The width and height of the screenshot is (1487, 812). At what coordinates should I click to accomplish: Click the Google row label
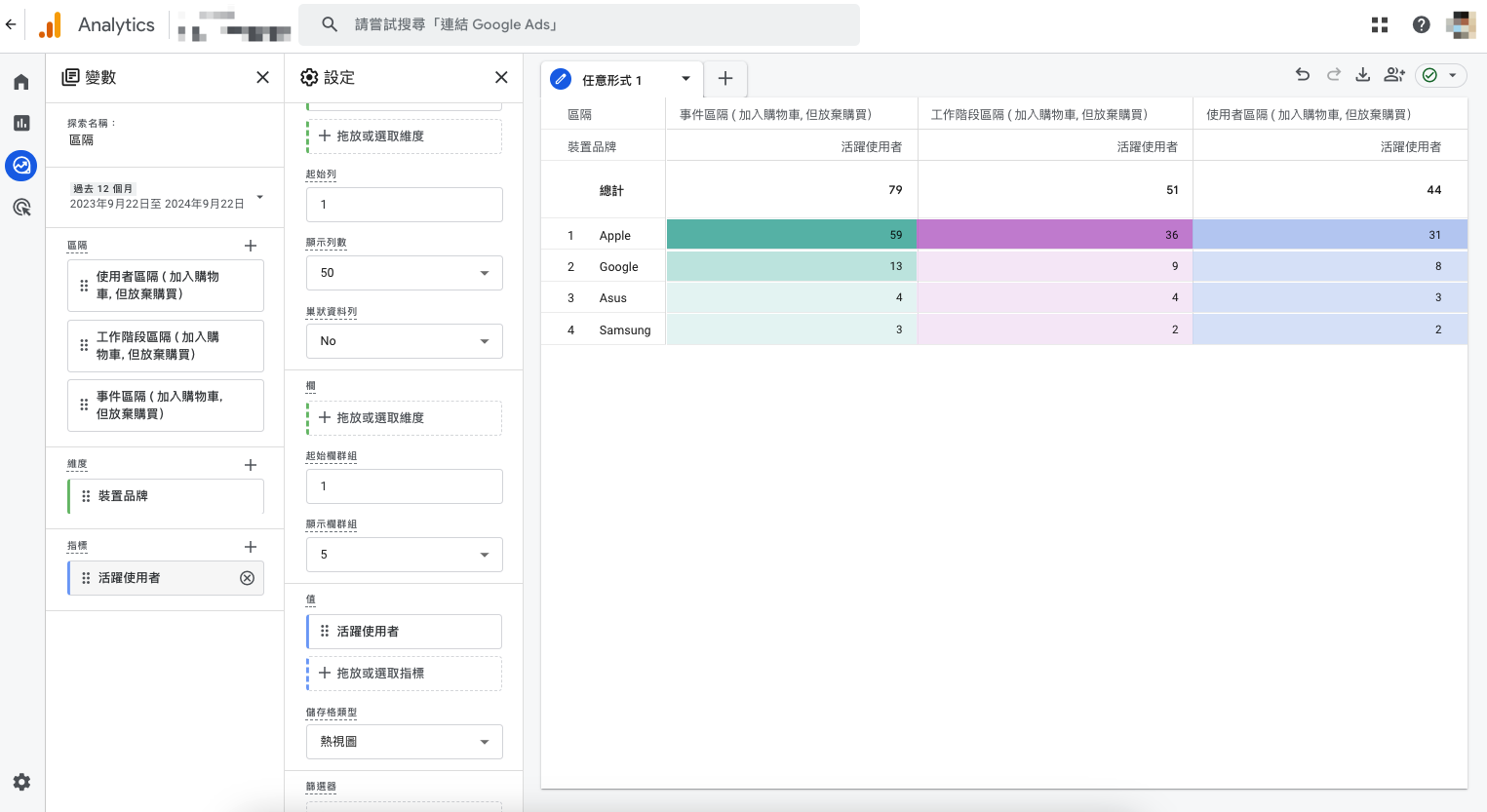pyautogui.click(x=619, y=267)
